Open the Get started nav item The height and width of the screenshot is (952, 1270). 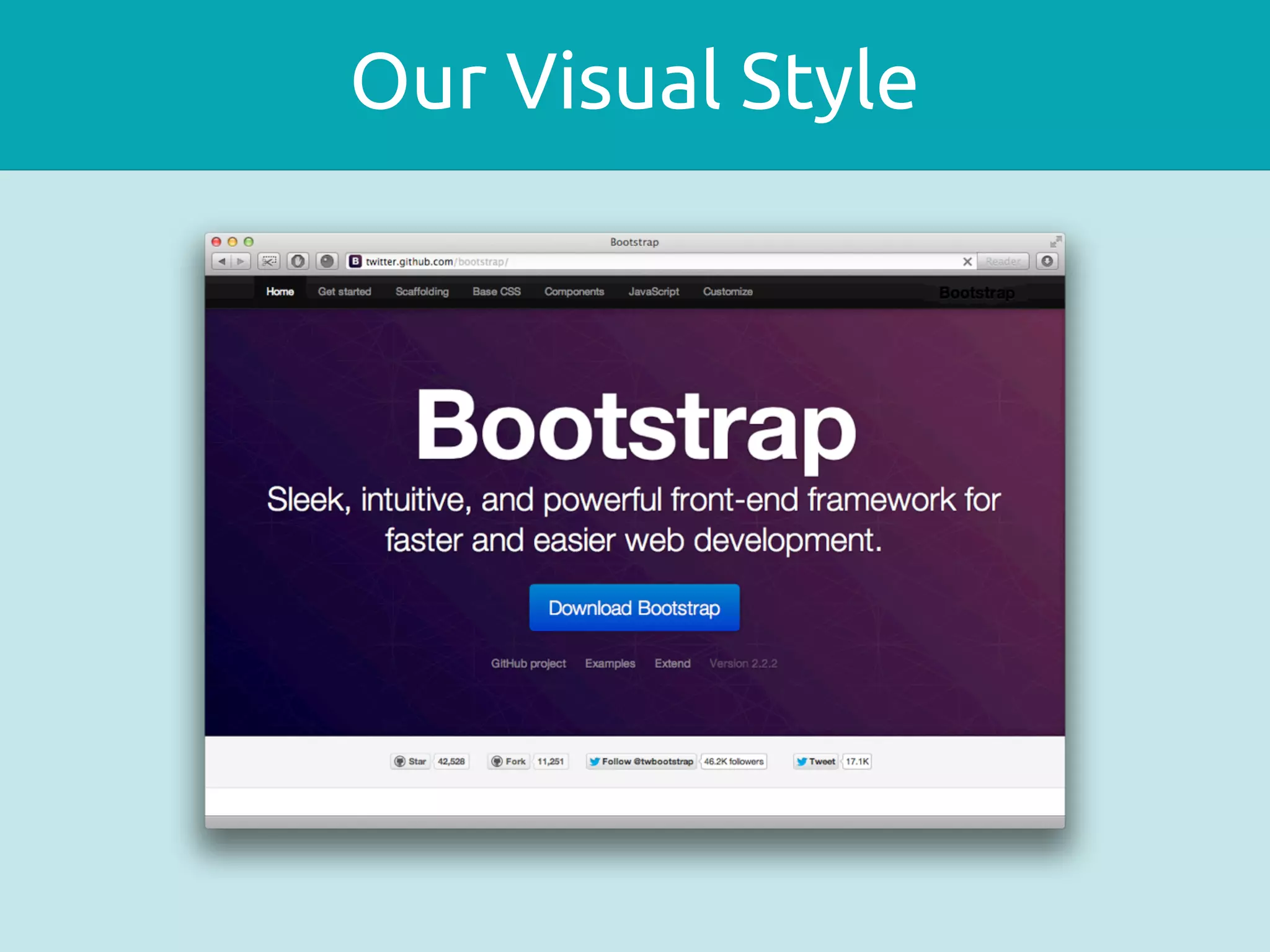[x=345, y=291]
